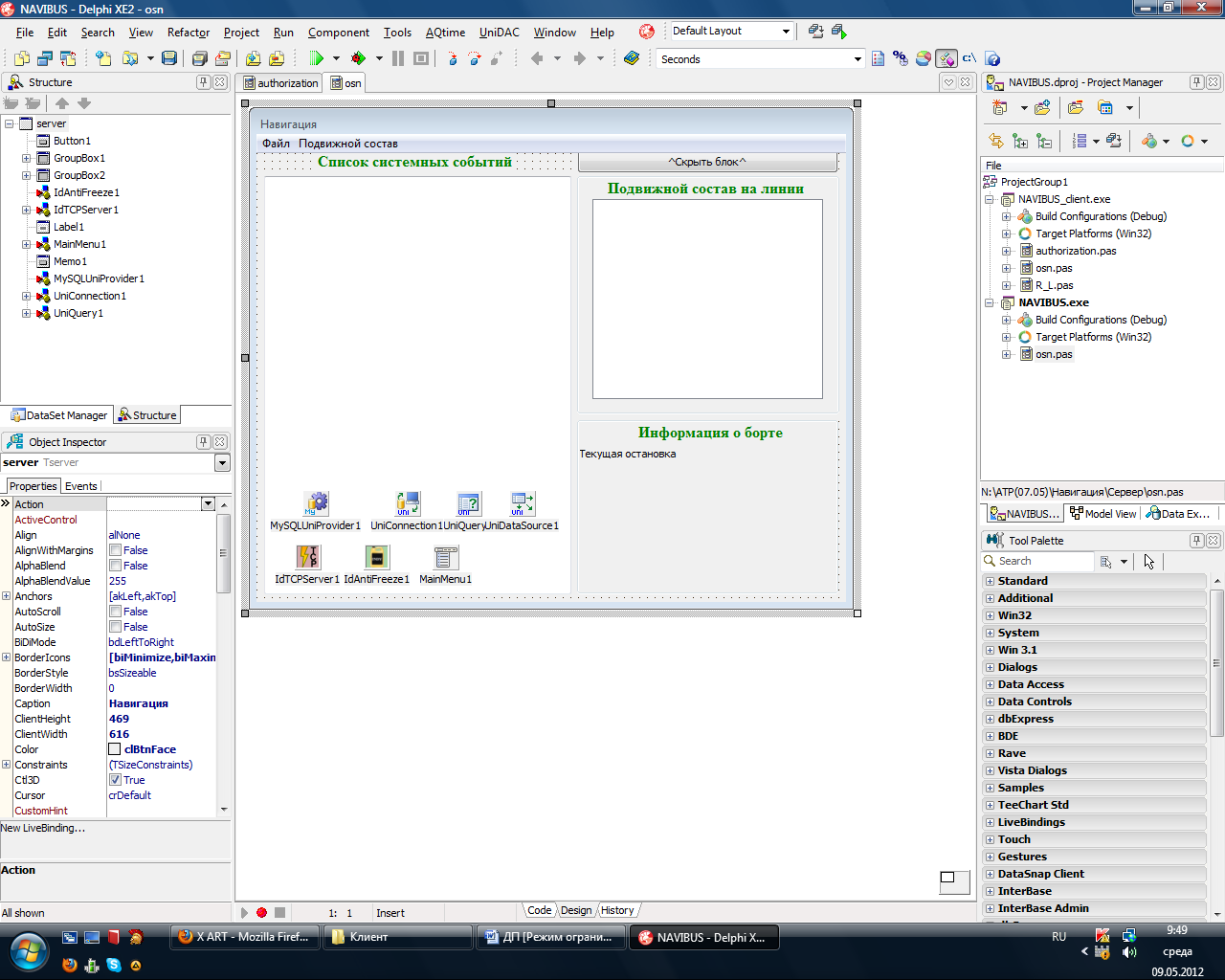1225x980 pixels.
Task: Switch to the Code view tab
Action: coord(540,910)
